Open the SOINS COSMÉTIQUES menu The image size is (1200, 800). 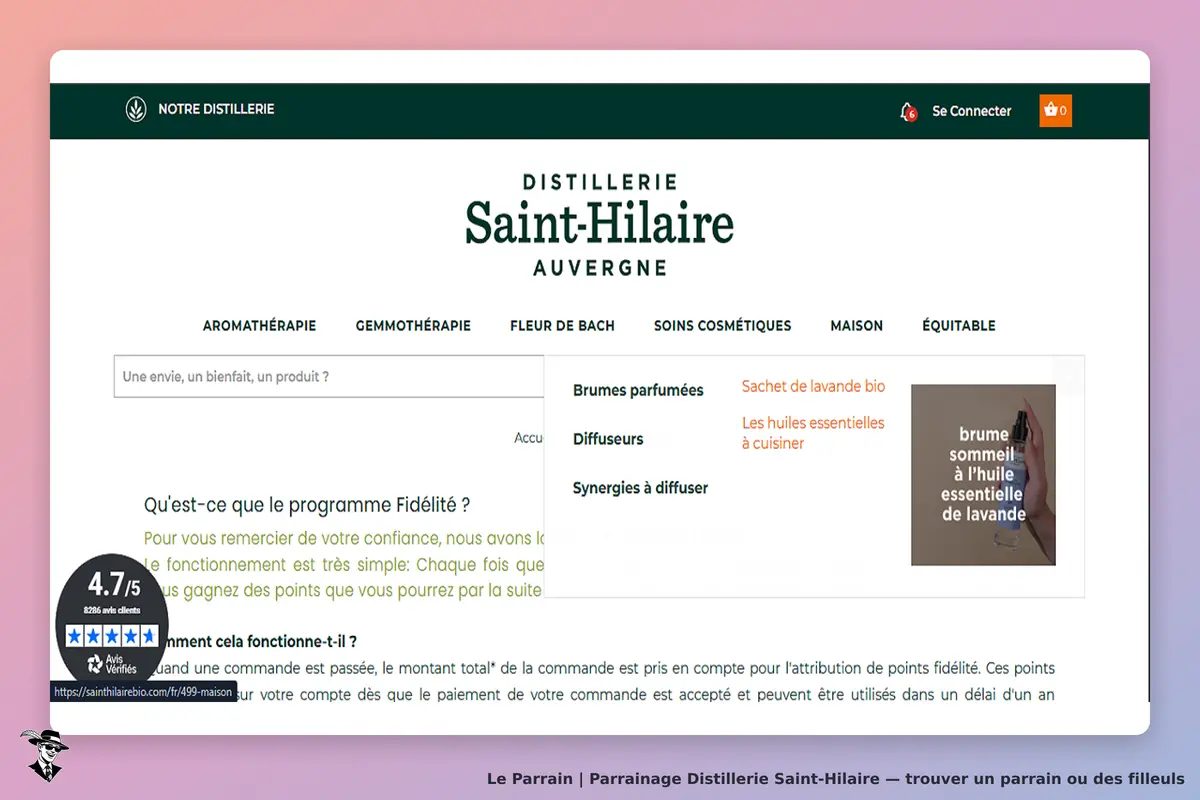(x=722, y=326)
